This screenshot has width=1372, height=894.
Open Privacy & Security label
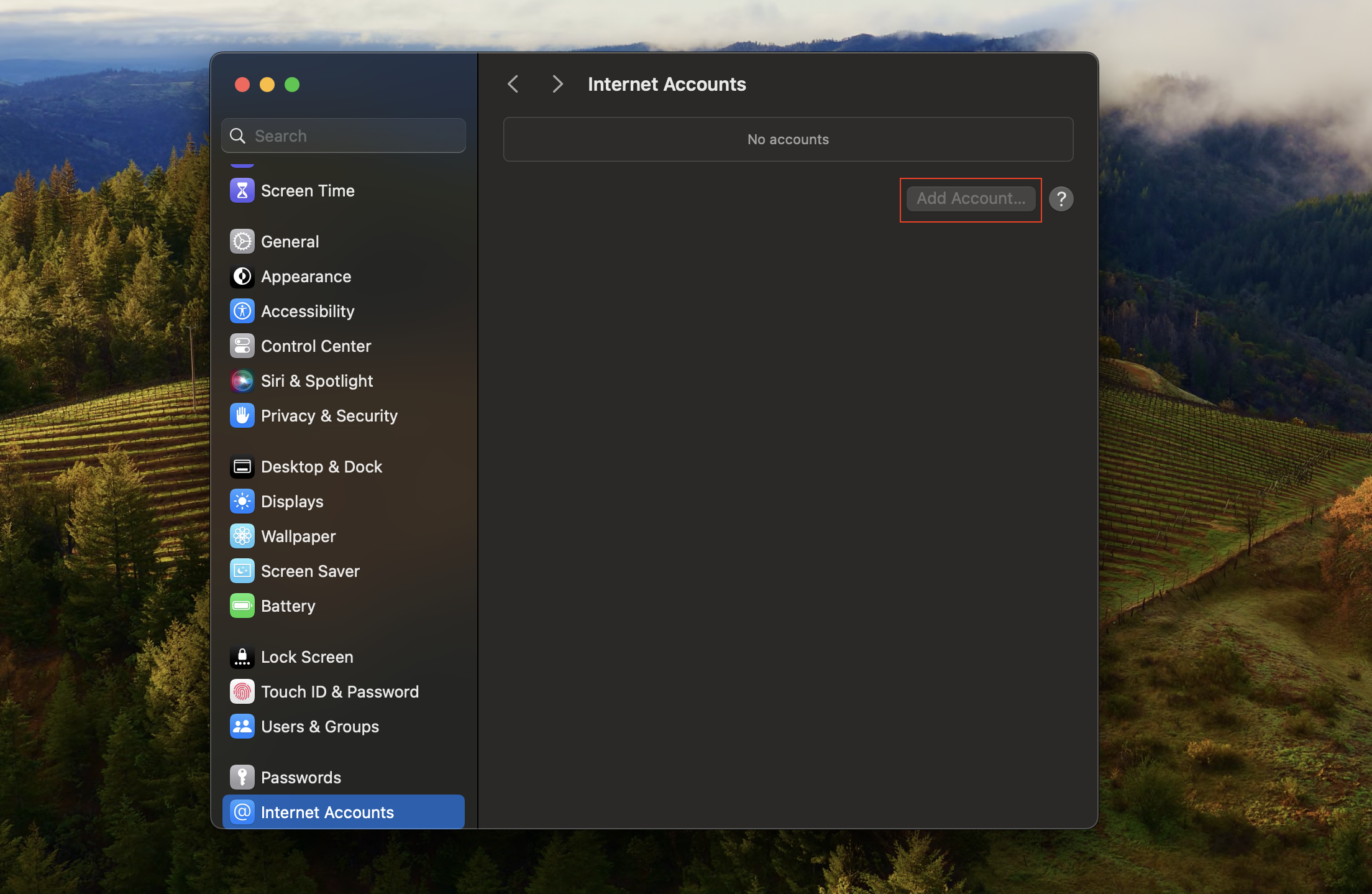coord(329,416)
